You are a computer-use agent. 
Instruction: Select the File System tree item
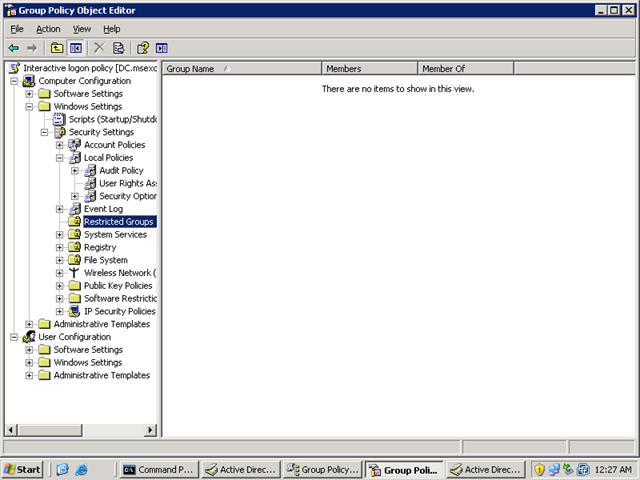106,260
